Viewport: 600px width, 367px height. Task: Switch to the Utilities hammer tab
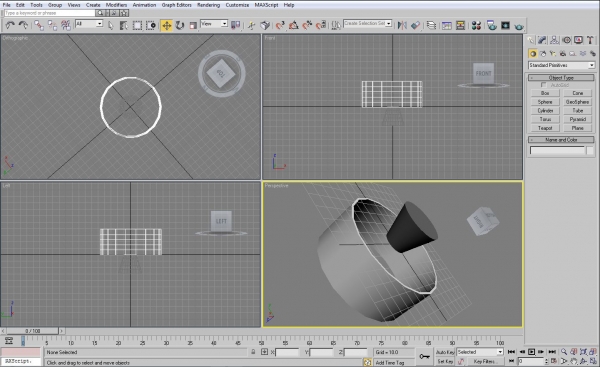point(590,40)
